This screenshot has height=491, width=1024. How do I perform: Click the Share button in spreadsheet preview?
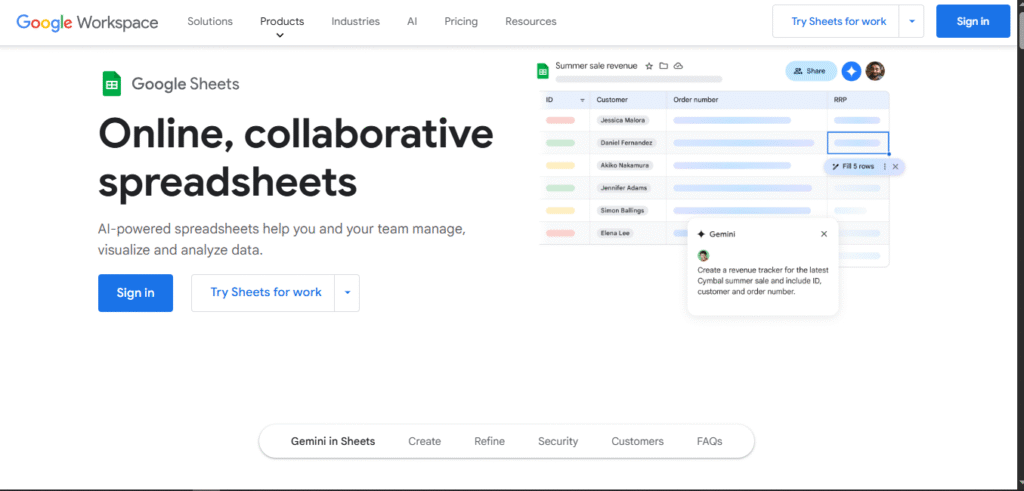[x=810, y=71]
